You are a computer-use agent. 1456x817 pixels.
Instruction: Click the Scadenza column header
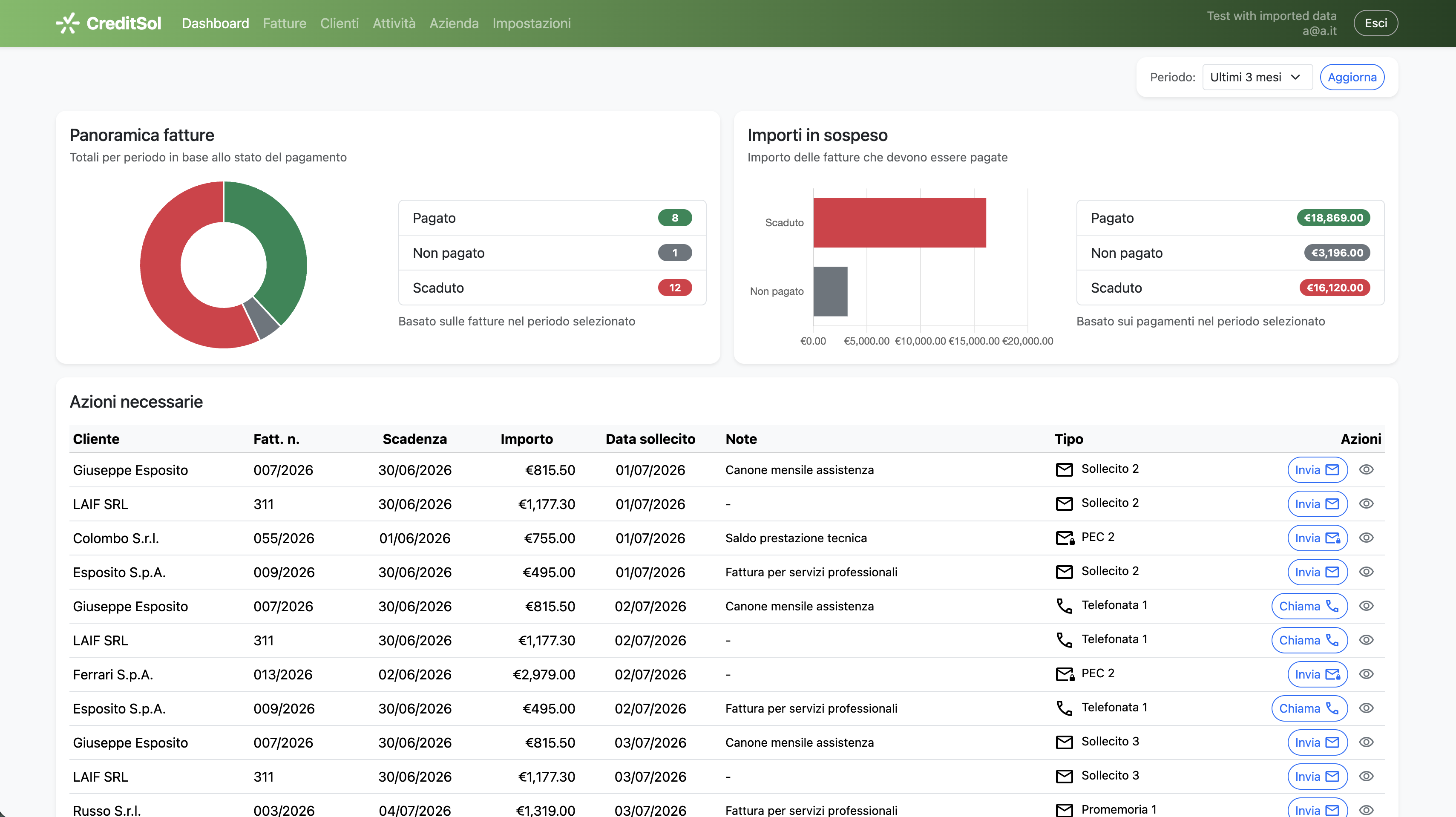[x=414, y=439]
